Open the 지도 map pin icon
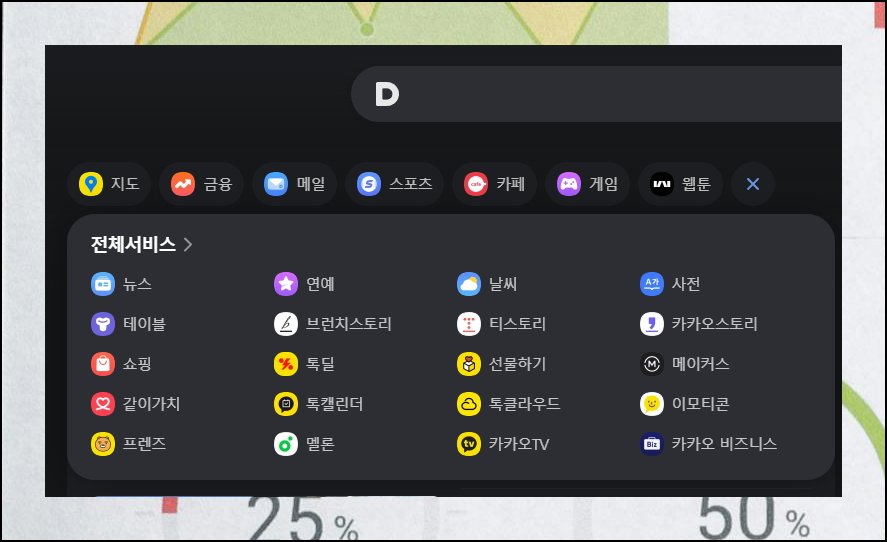887x542 pixels. (91, 184)
